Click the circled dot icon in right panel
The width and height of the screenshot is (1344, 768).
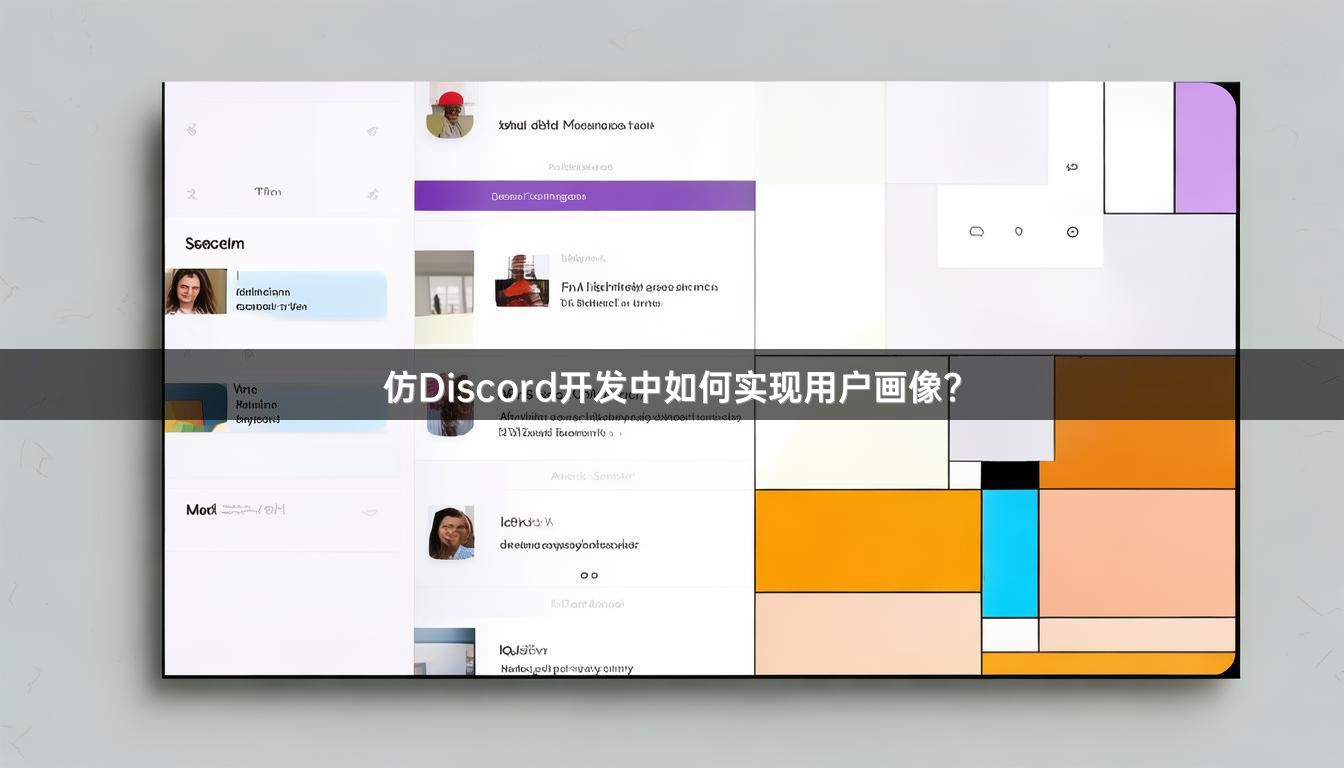coord(1072,232)
